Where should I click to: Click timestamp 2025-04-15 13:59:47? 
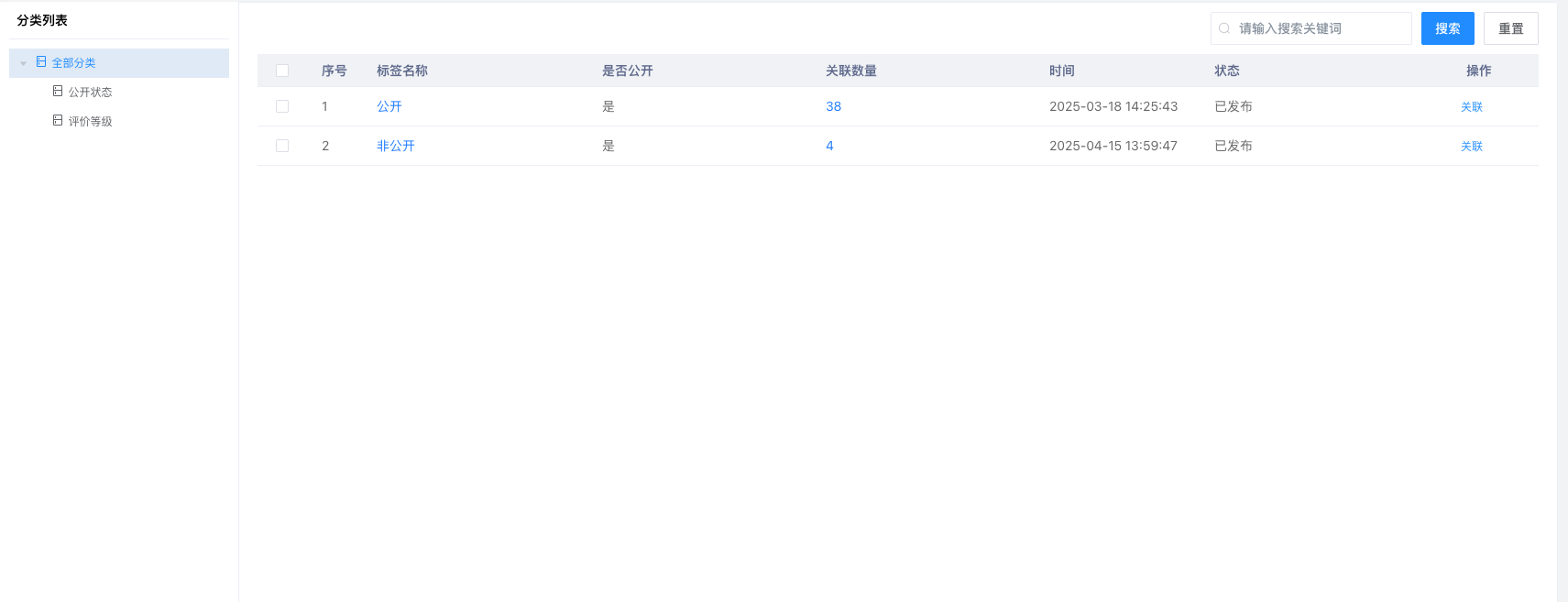click(x=1113, y=146)
